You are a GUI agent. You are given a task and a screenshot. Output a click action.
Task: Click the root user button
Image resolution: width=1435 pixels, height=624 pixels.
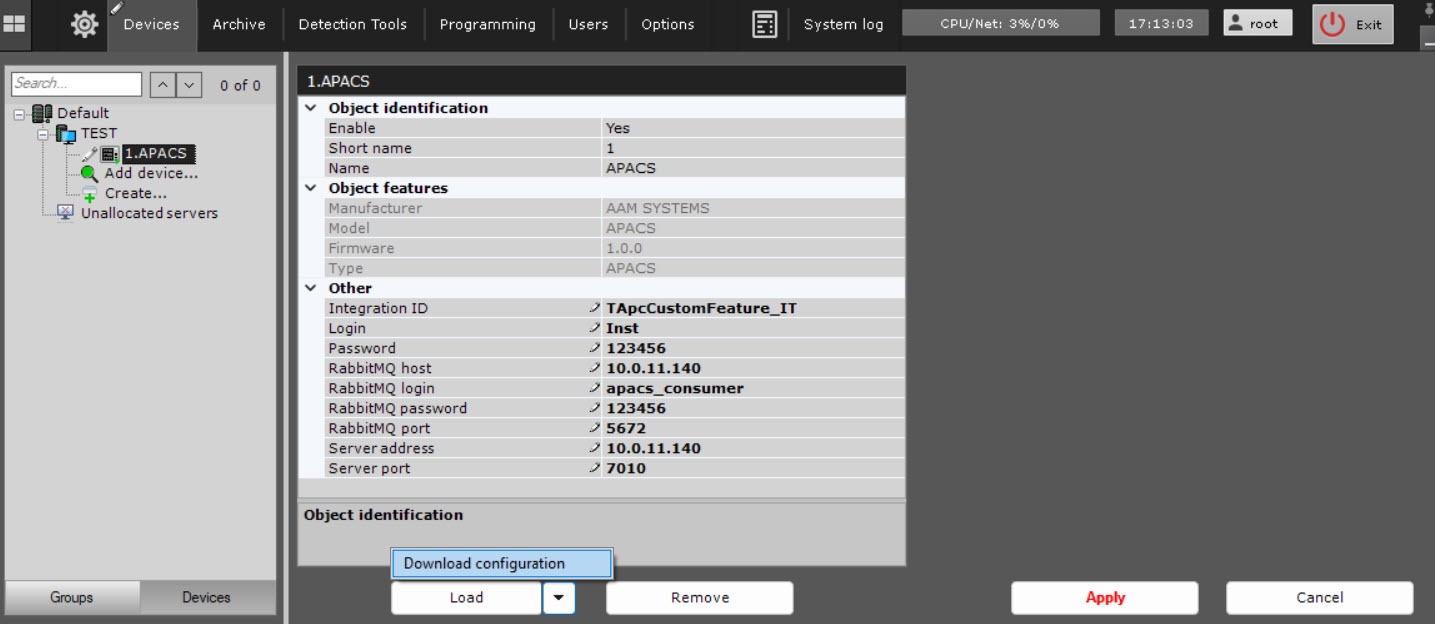tap(1257, 24)
